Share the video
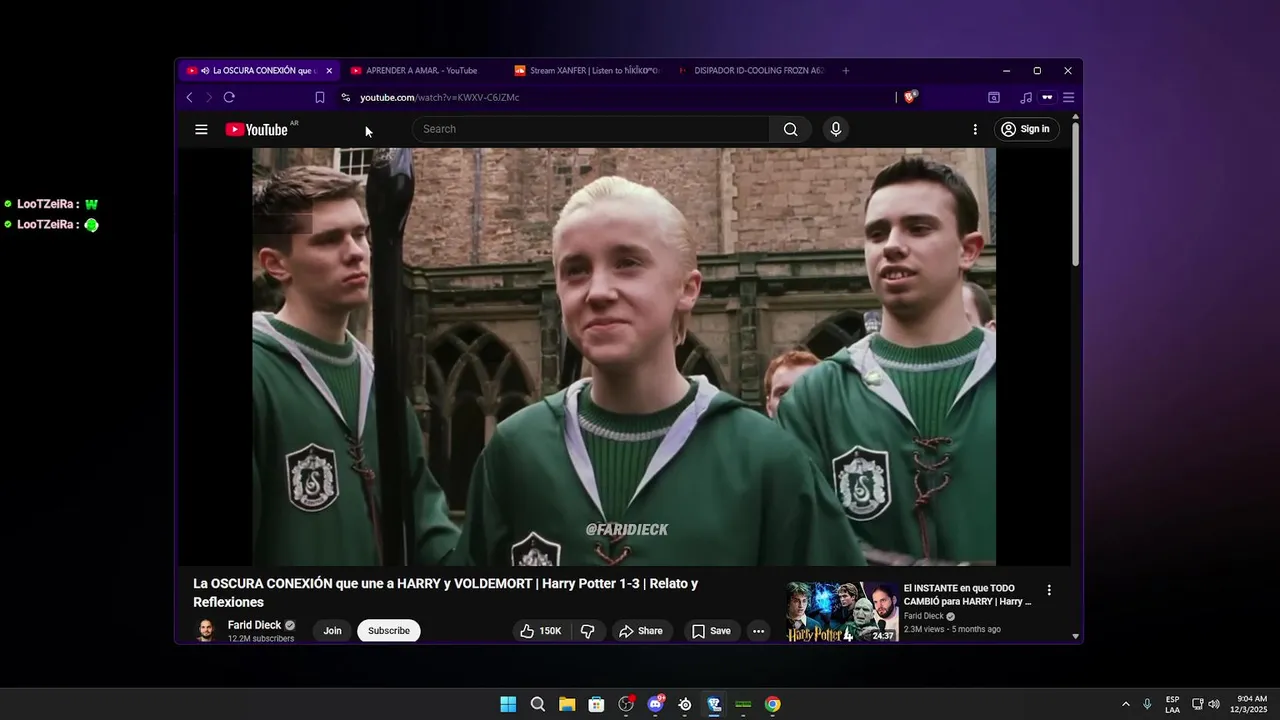Viewport: 1280px width, 720px height. point(641,631)
